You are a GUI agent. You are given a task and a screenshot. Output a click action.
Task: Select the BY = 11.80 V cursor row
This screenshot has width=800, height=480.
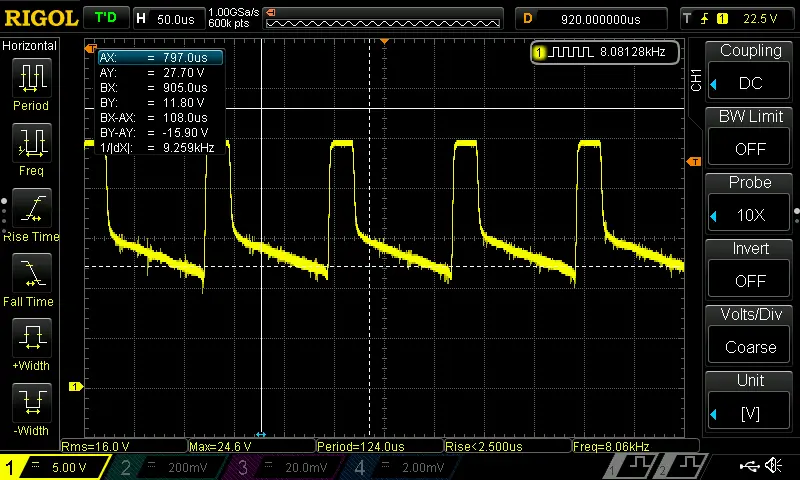tap(160, 103)
